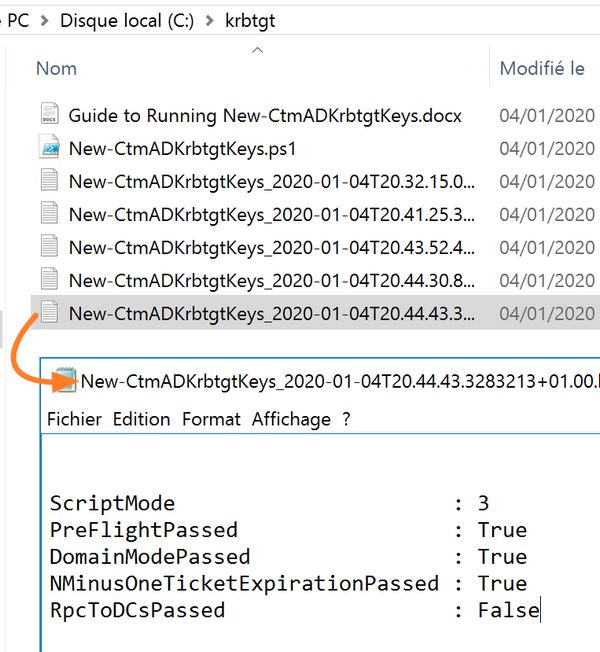Click the text file icon for the 20.43.52 log
The height and width of the screenshot is (652, 600).
click(x=49, y=247)
